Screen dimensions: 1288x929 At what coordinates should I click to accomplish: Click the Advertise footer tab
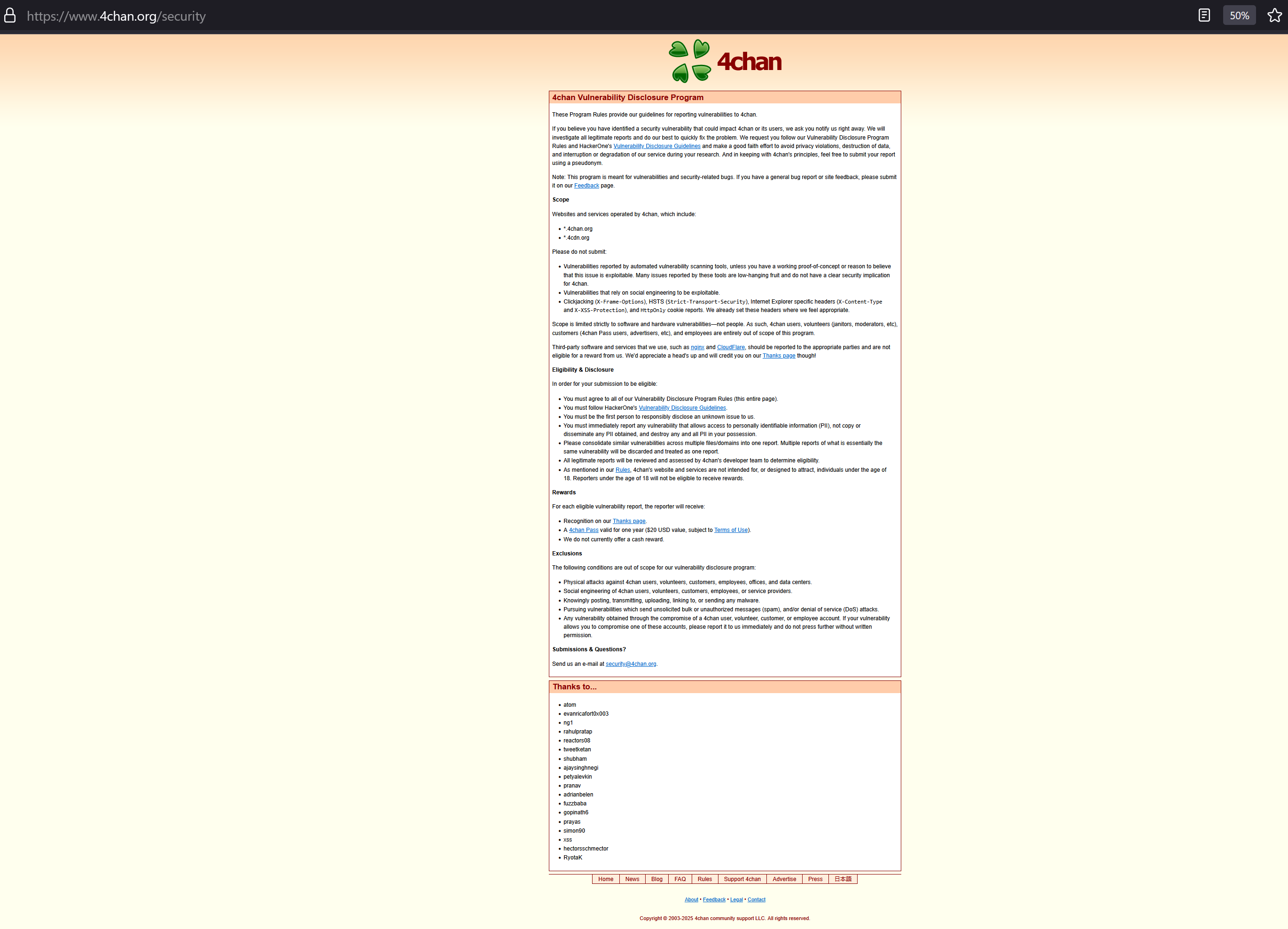pyautogui.click(x=784, y=879)
